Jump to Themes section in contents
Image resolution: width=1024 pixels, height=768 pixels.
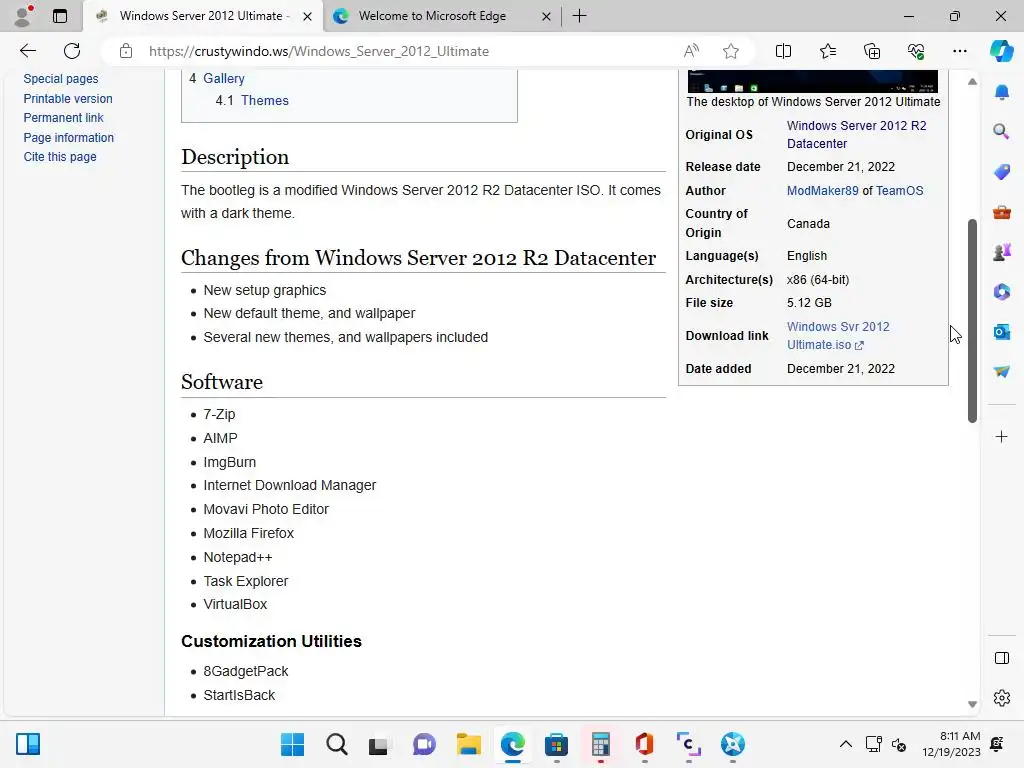point(264,101)
